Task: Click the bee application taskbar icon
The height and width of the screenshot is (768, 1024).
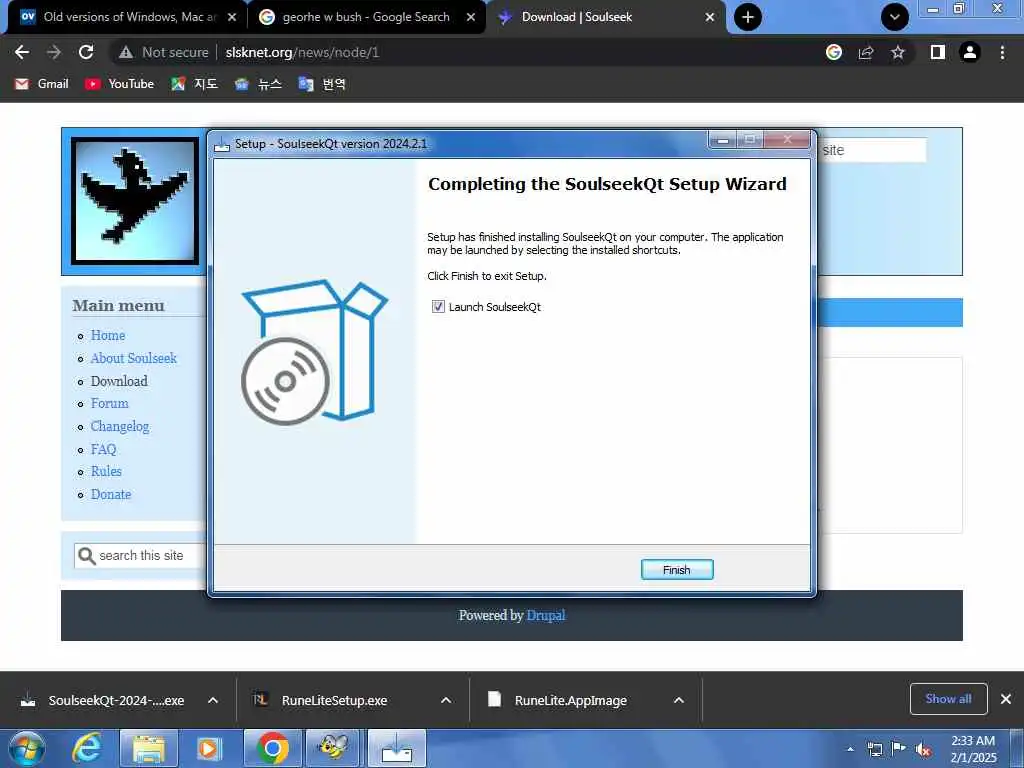Action: tap(334, 748)
